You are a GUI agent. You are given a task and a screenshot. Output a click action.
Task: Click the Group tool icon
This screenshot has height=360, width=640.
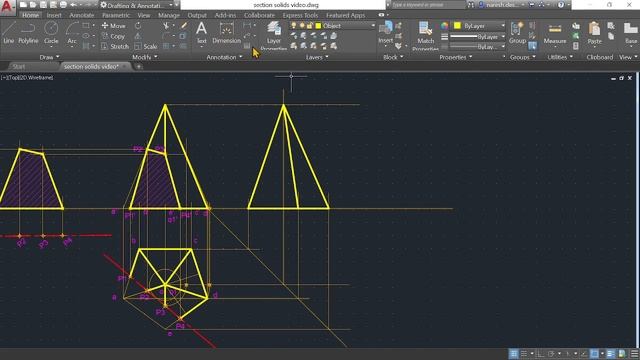pos(517,33)
